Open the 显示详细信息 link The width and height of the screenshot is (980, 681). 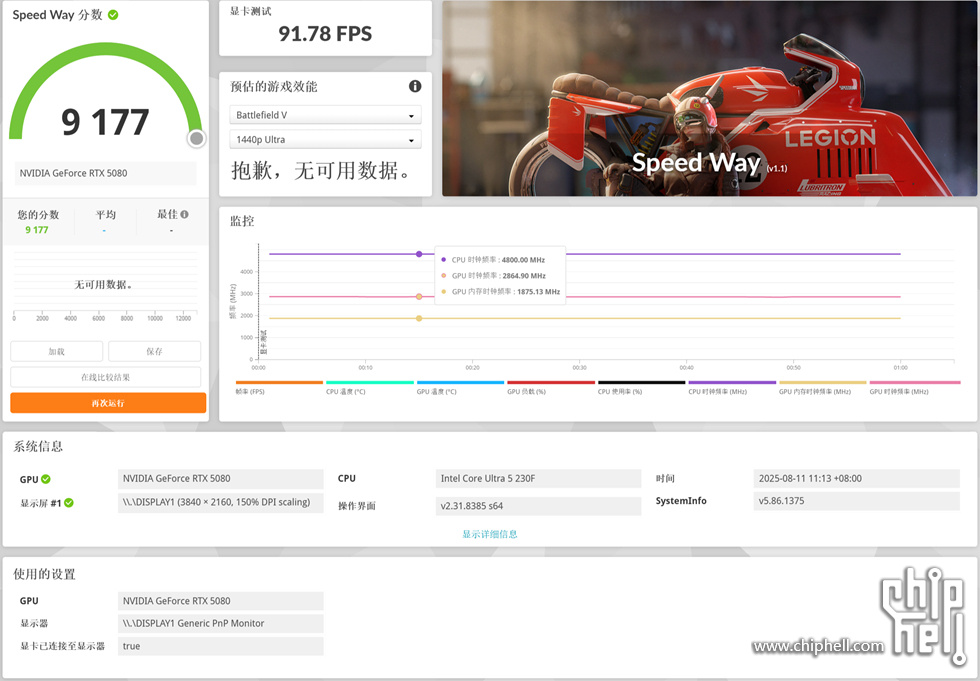coord(490,534)
